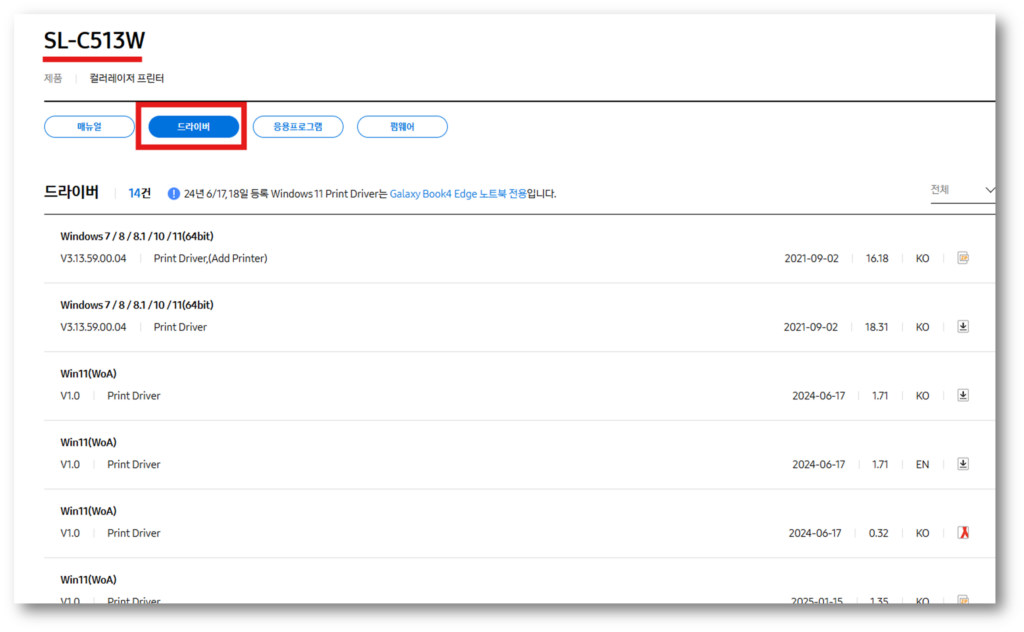Open the PDF icon for 0.32 Win11(WoA) file
This screenshot has width=1024, height=632.
coord(963,533)
